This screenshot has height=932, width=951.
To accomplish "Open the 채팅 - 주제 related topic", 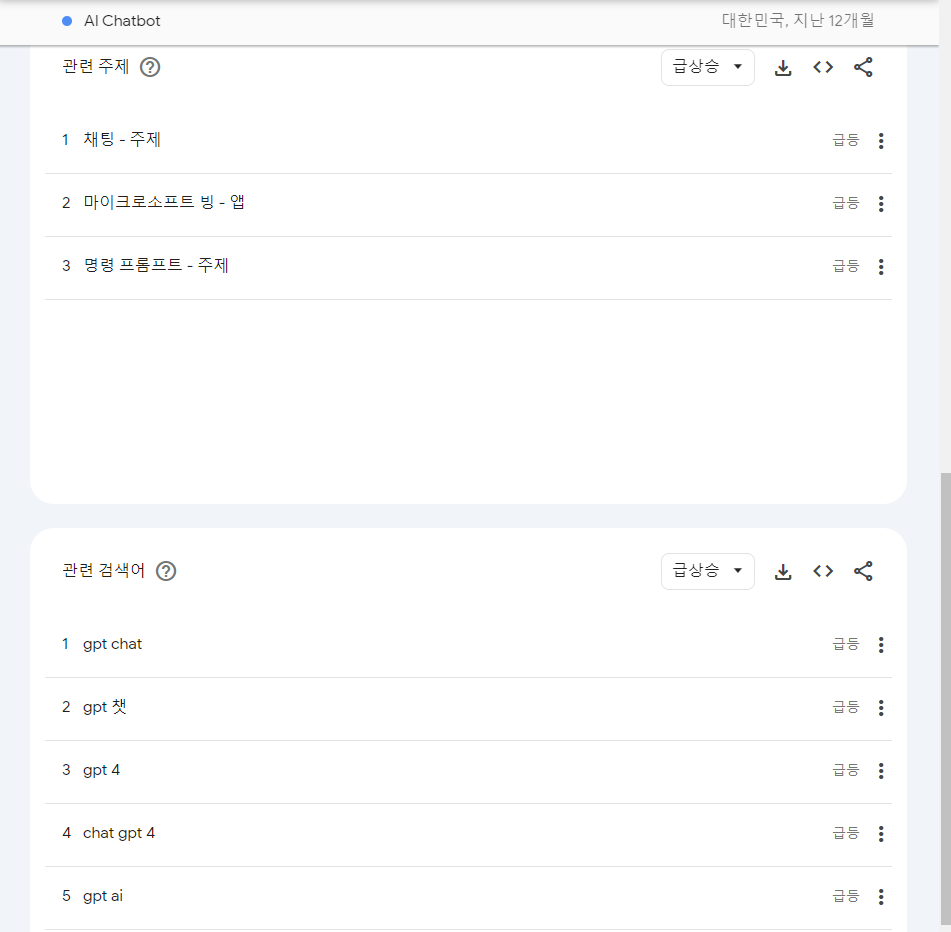I will click(x=120, y=140).
